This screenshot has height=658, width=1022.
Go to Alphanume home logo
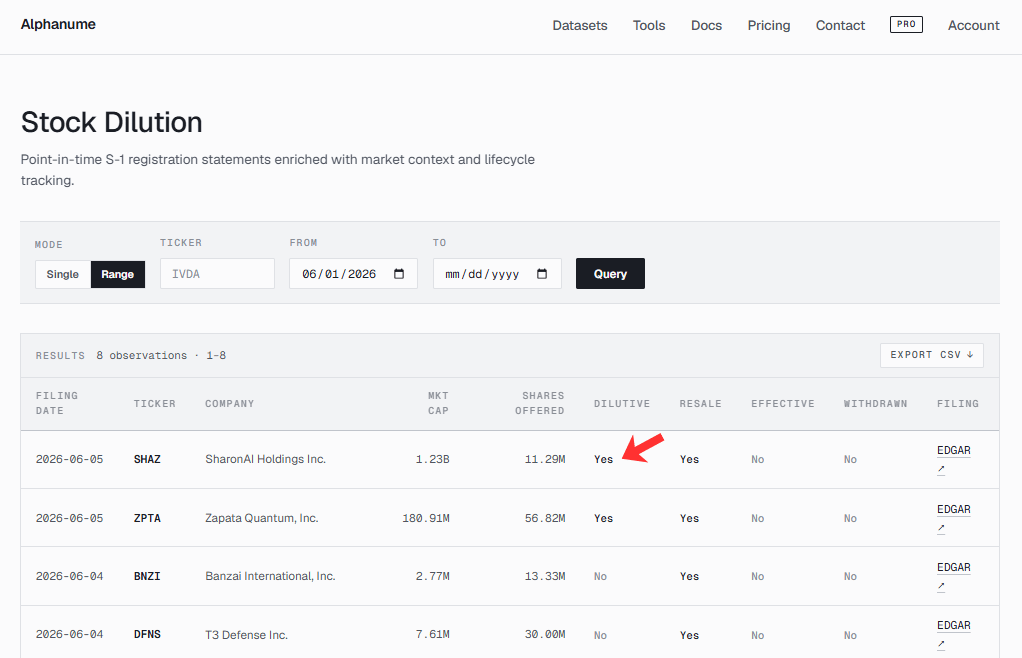[x=58, y=24]
